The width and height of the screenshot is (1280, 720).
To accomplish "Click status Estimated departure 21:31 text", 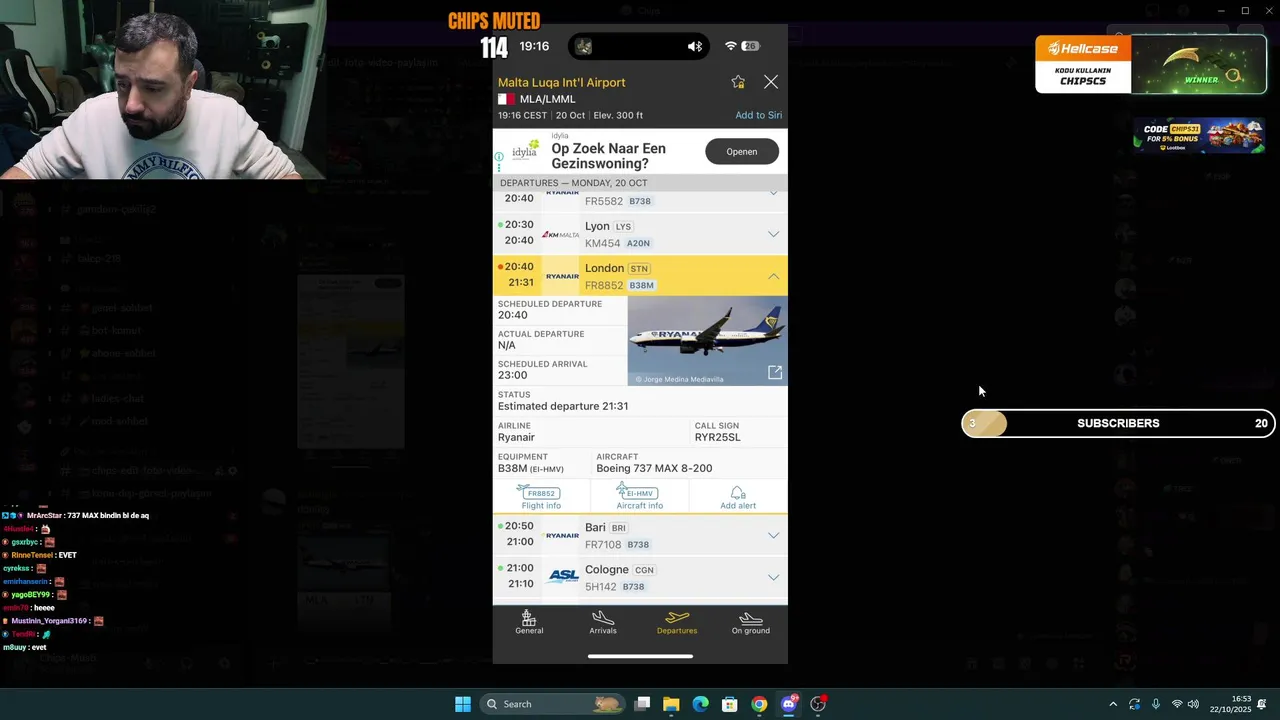I will [563, 406].
